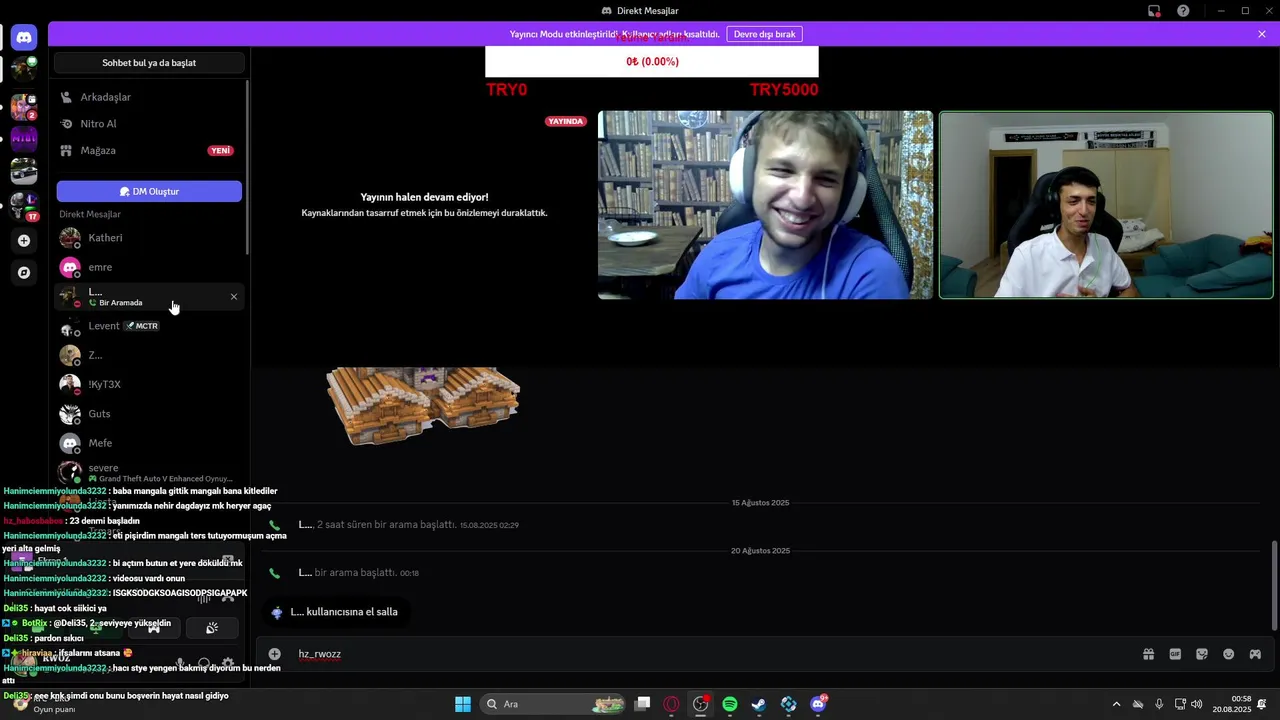Open DM with severe

149,472
